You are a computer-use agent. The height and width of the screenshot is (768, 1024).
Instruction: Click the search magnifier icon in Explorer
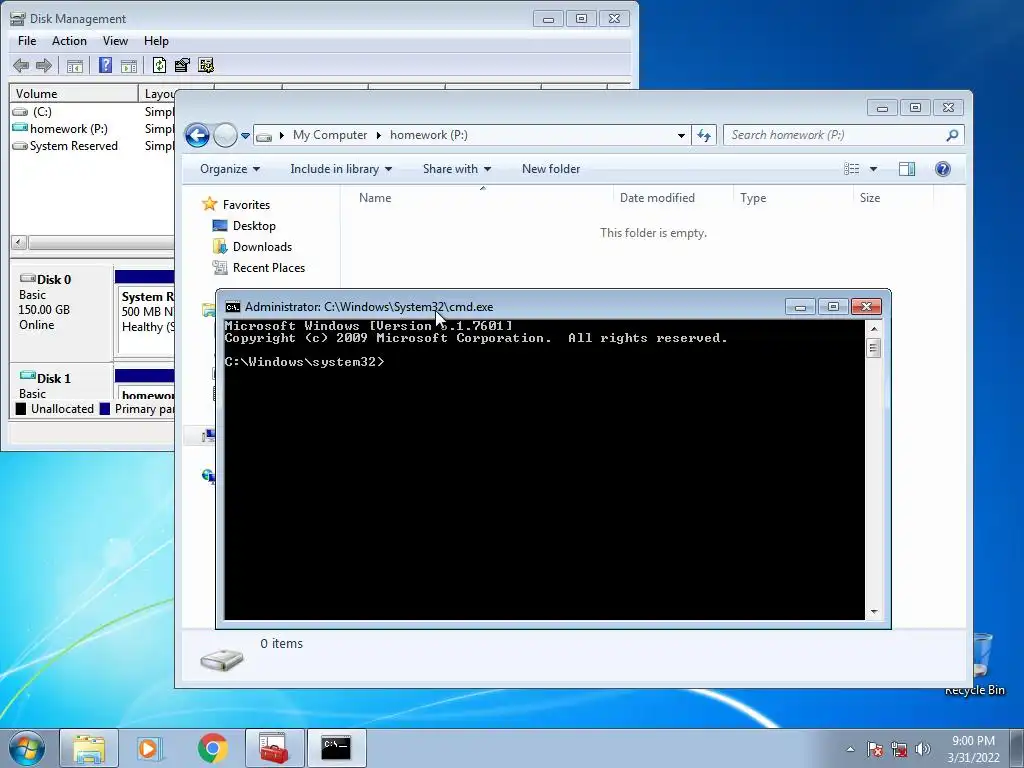(x=952, y=135)
